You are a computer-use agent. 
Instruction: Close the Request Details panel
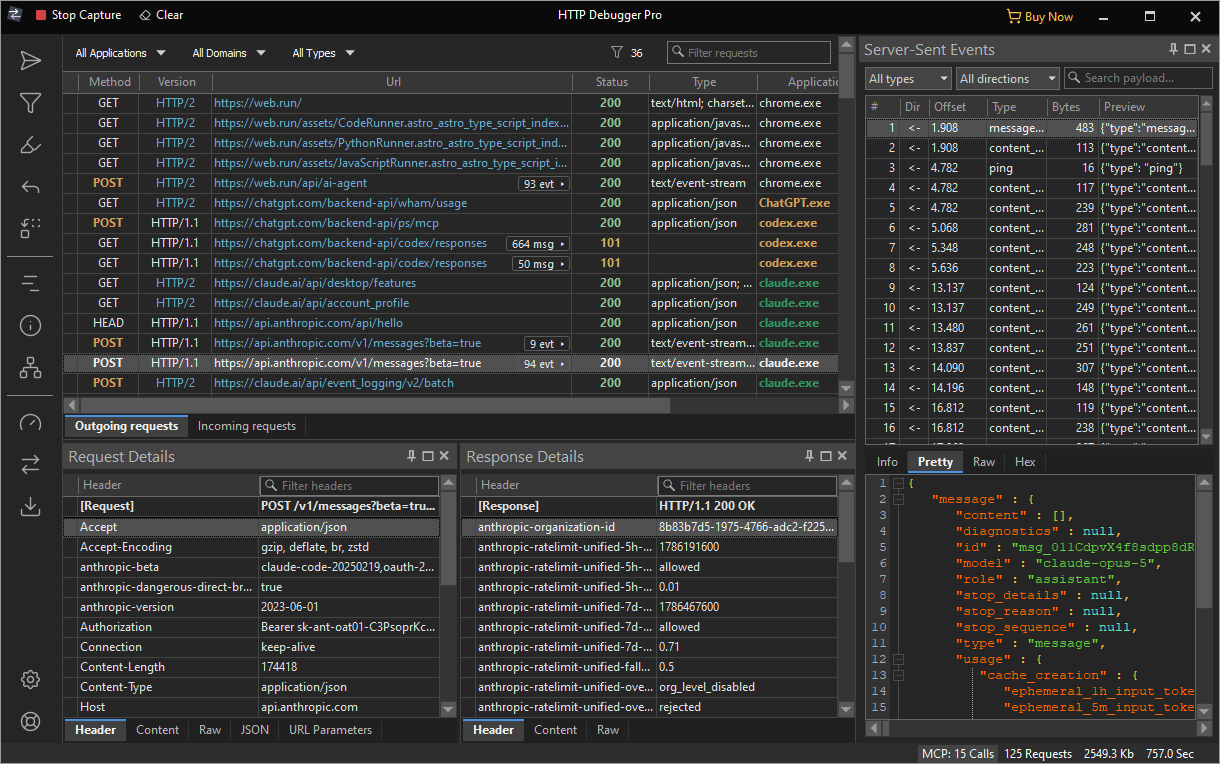(444, 456)
